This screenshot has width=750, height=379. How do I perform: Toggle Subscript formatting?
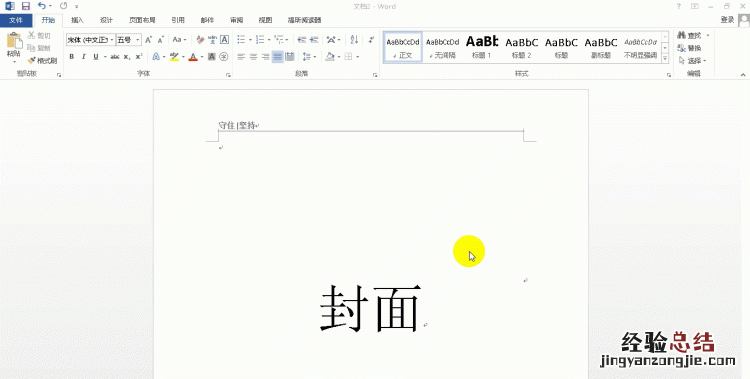(127, 56)
